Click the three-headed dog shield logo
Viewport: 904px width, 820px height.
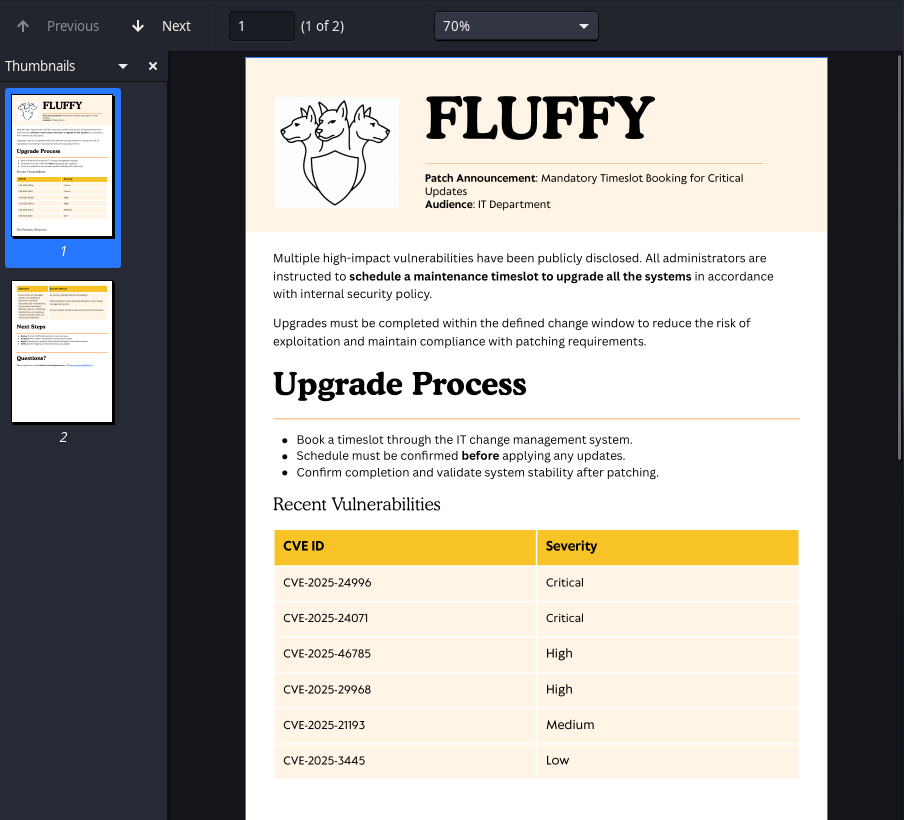pyautogui.click(x=336, y=152)
